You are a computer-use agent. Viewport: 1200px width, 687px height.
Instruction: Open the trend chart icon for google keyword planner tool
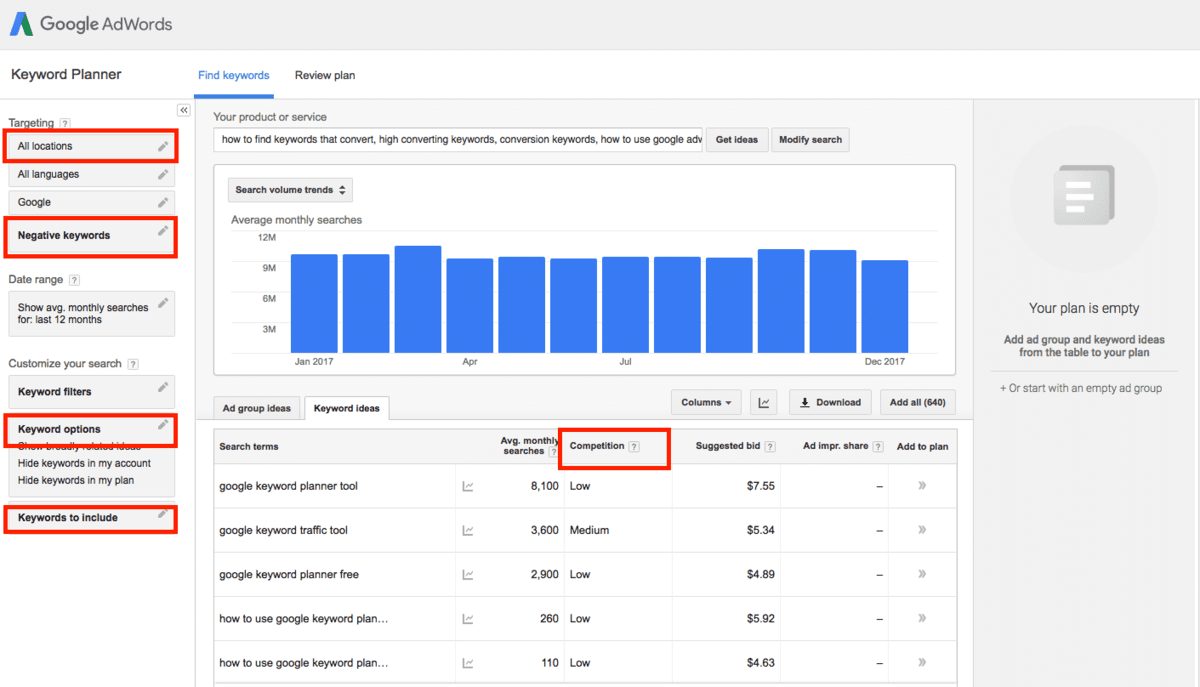coord(468,487)
